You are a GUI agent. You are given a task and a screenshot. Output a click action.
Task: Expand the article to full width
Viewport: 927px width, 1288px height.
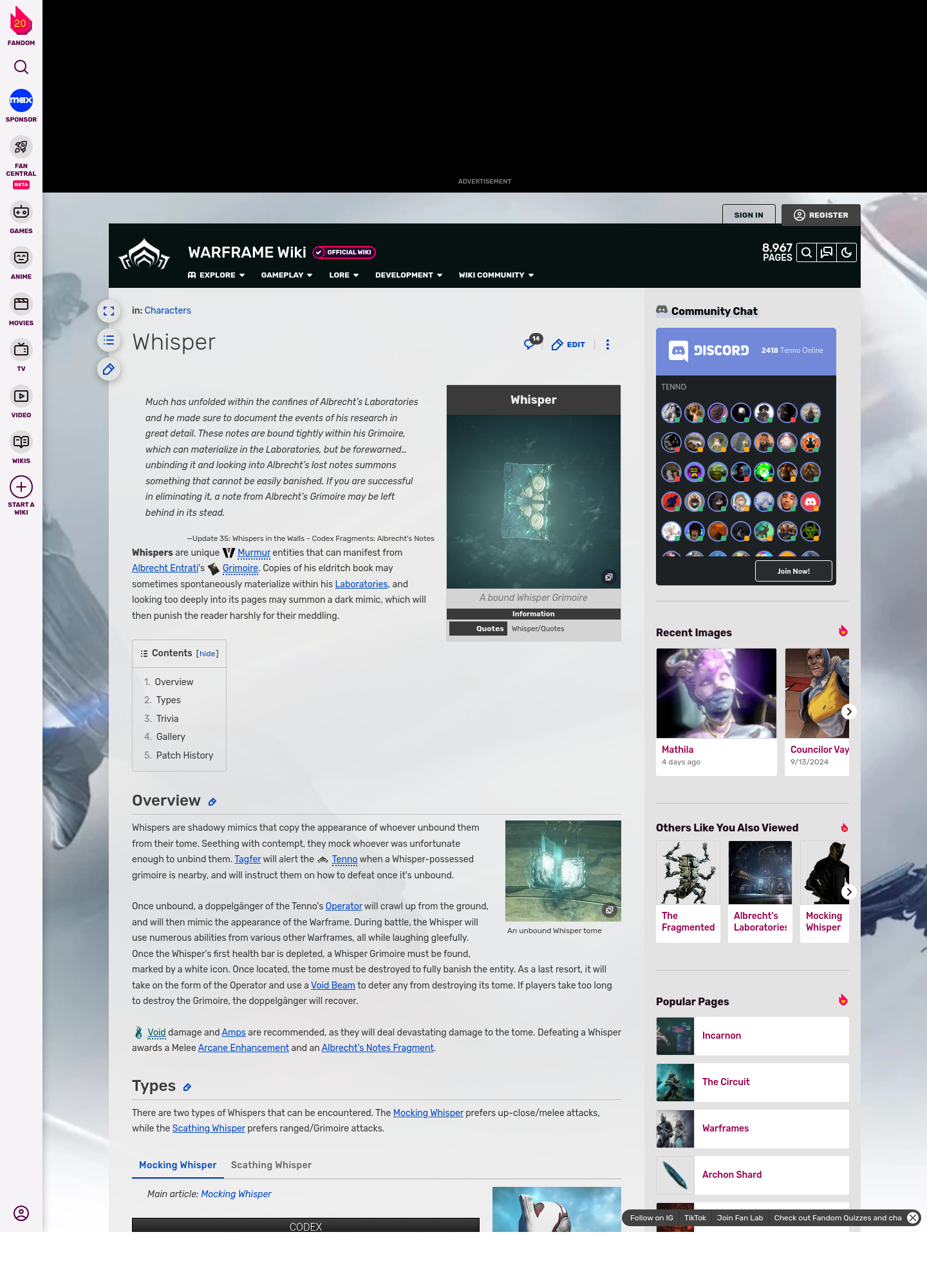tap(109, 311)
